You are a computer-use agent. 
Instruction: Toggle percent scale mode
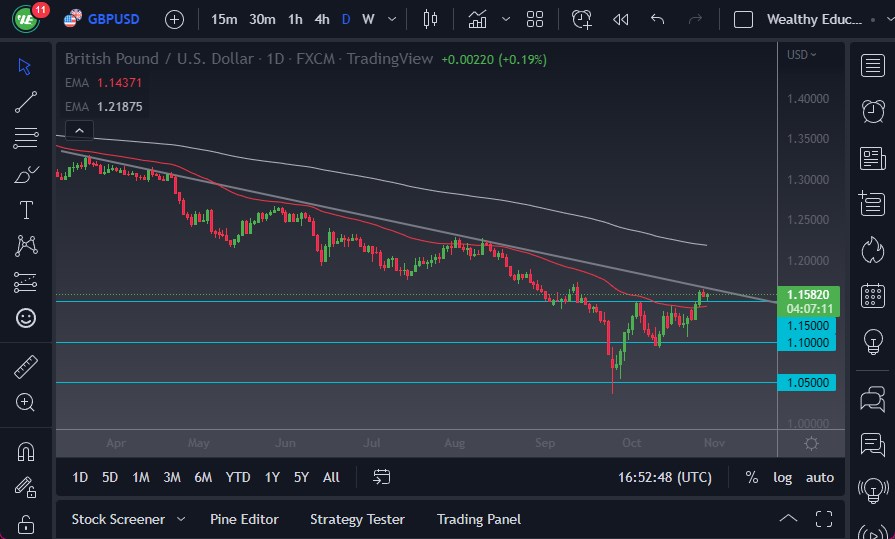click(751, 477)
